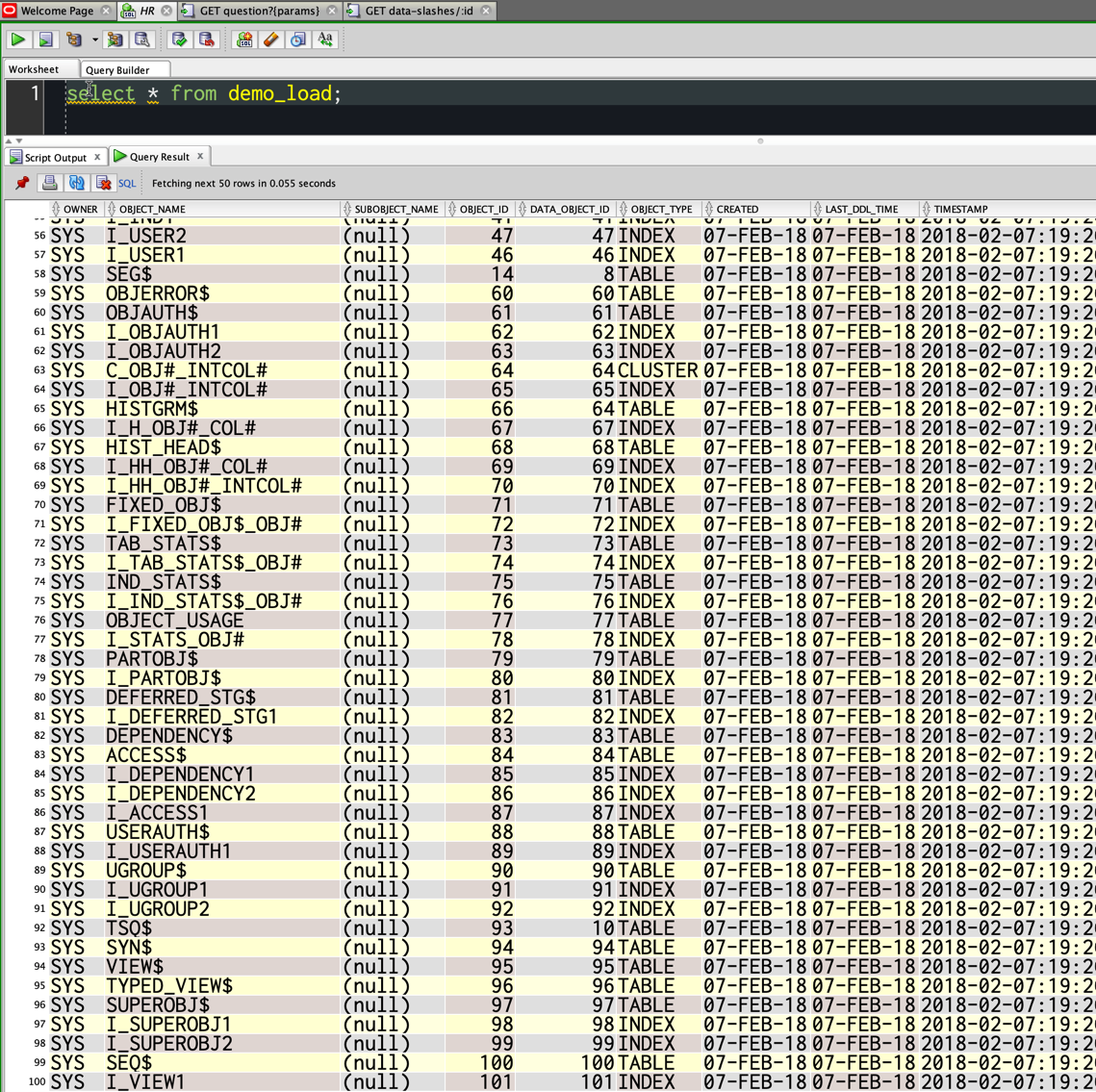Switch to the Query Builder tab
1096x1092 pixels.
tap(117, 70)
